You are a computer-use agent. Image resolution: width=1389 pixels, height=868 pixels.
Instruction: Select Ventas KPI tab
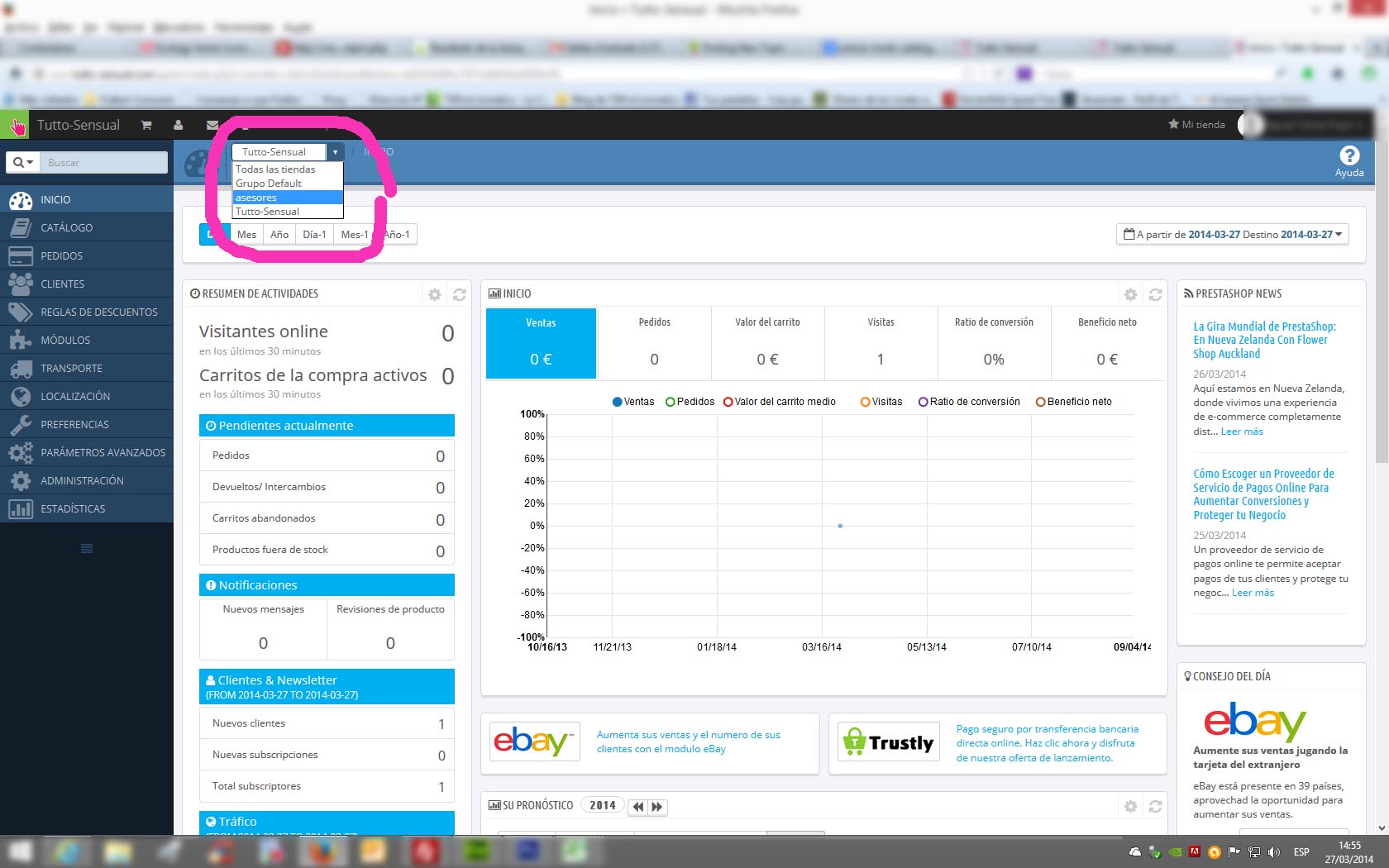tap(541, 343)
